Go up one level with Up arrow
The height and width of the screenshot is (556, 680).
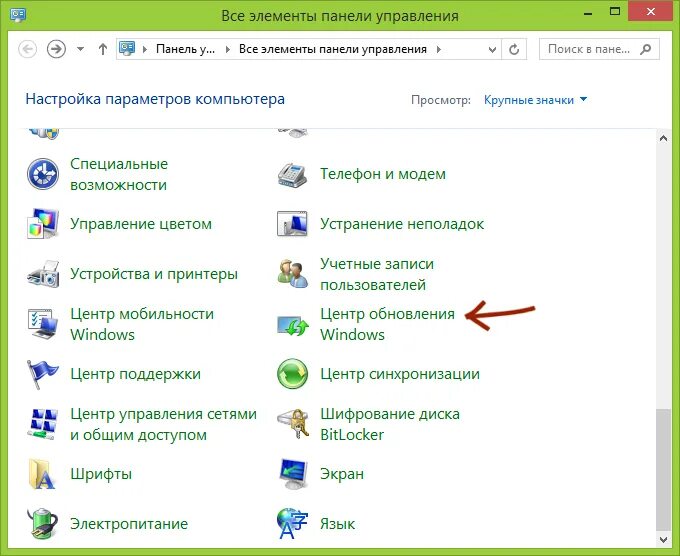(103, 49)
